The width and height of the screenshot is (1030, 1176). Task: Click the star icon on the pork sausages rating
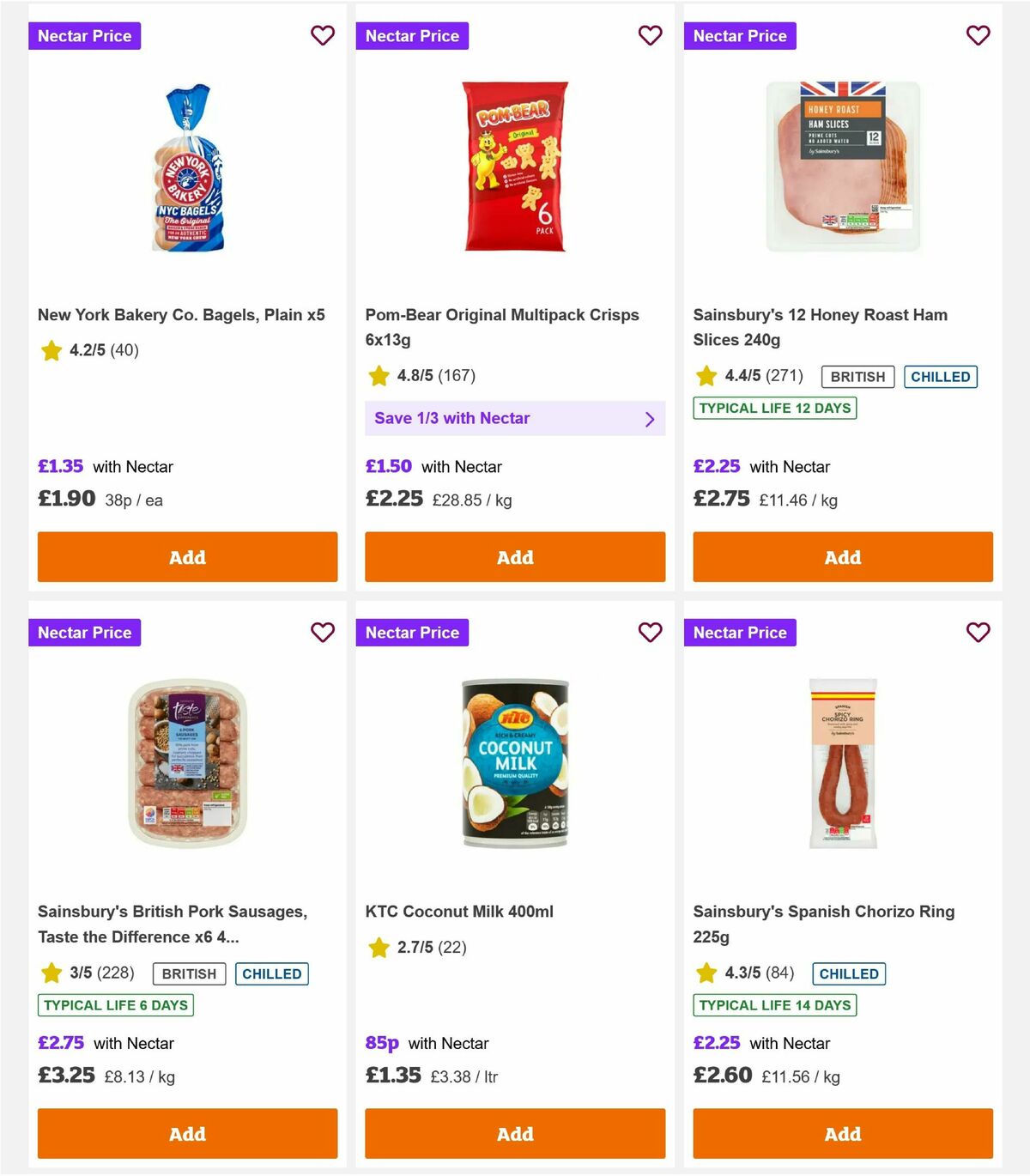click(x=51, y=973)
